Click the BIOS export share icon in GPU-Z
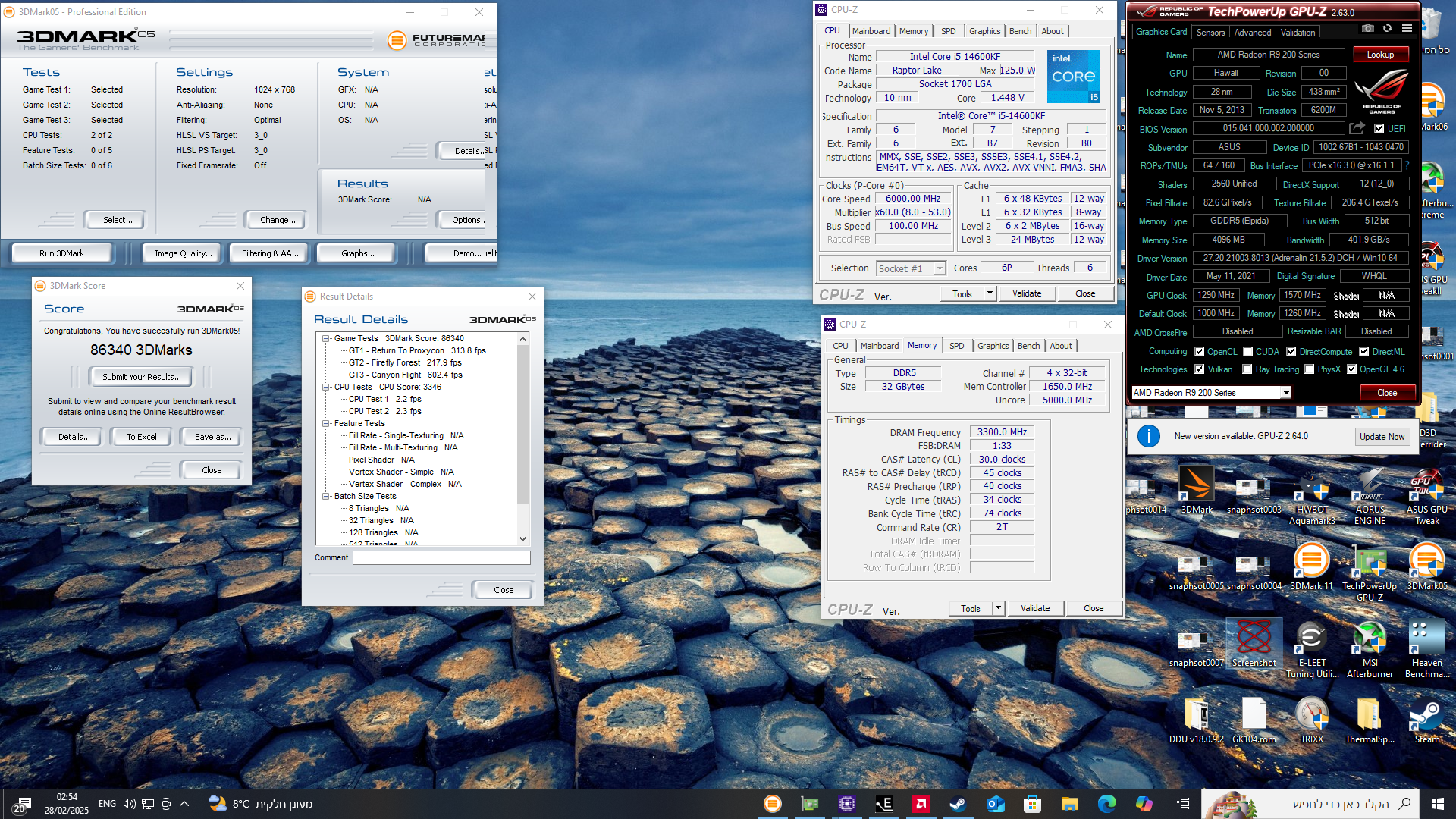 [1357, 128]
